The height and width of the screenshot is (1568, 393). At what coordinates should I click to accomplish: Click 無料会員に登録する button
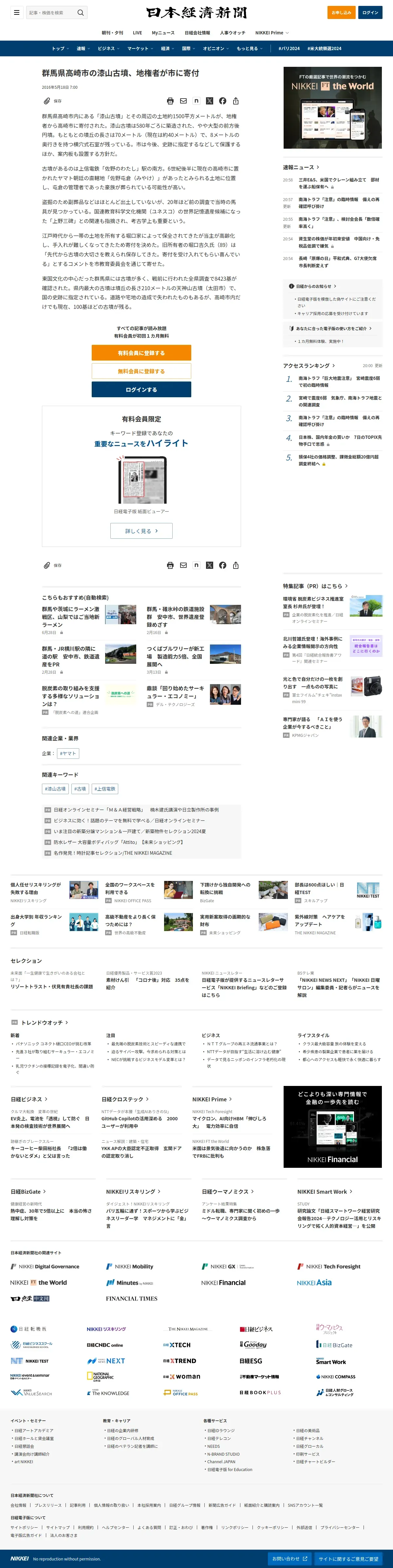tap(141, 371)
